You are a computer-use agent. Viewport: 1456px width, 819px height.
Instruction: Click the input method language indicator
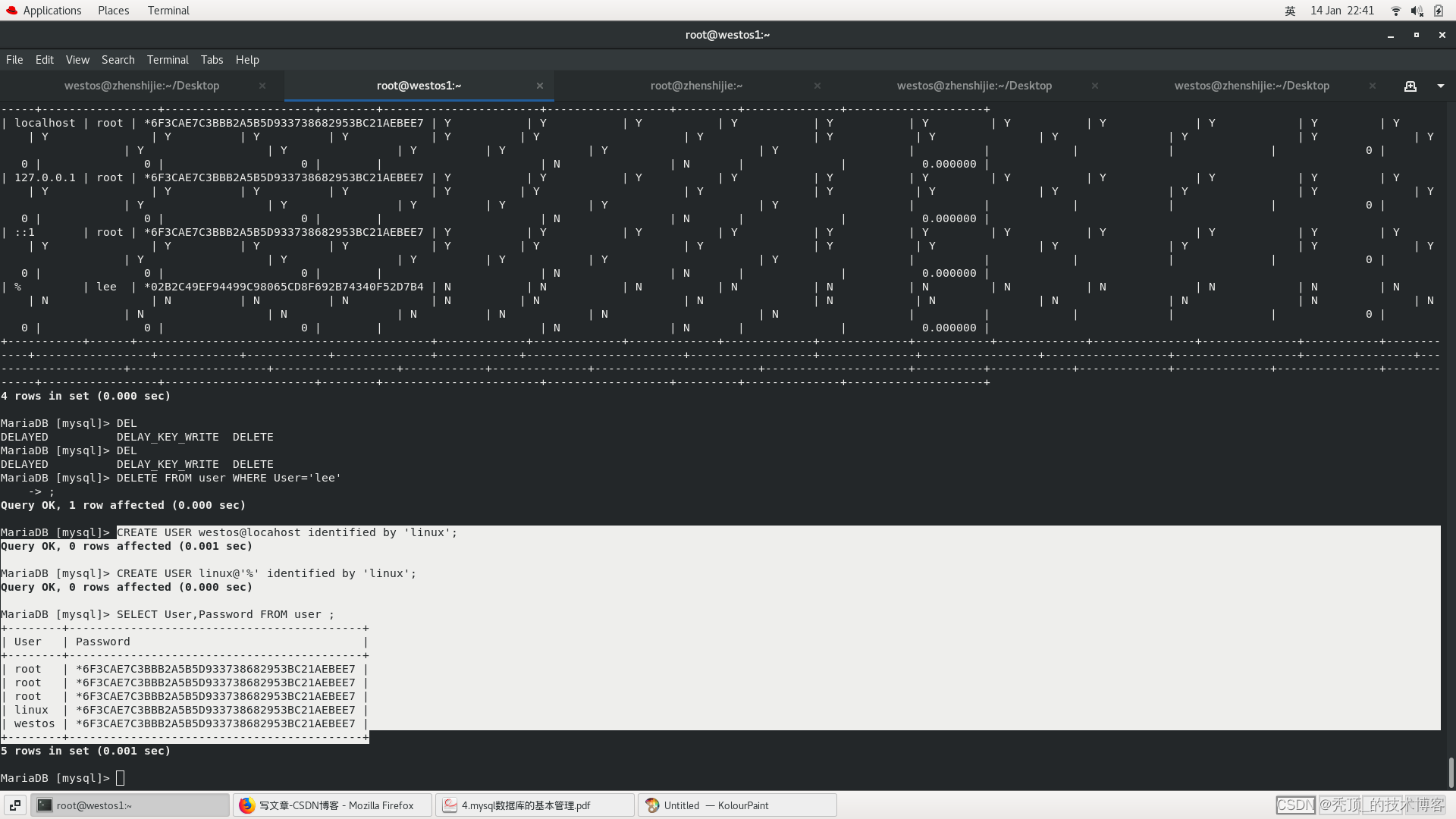point(1290,11)
